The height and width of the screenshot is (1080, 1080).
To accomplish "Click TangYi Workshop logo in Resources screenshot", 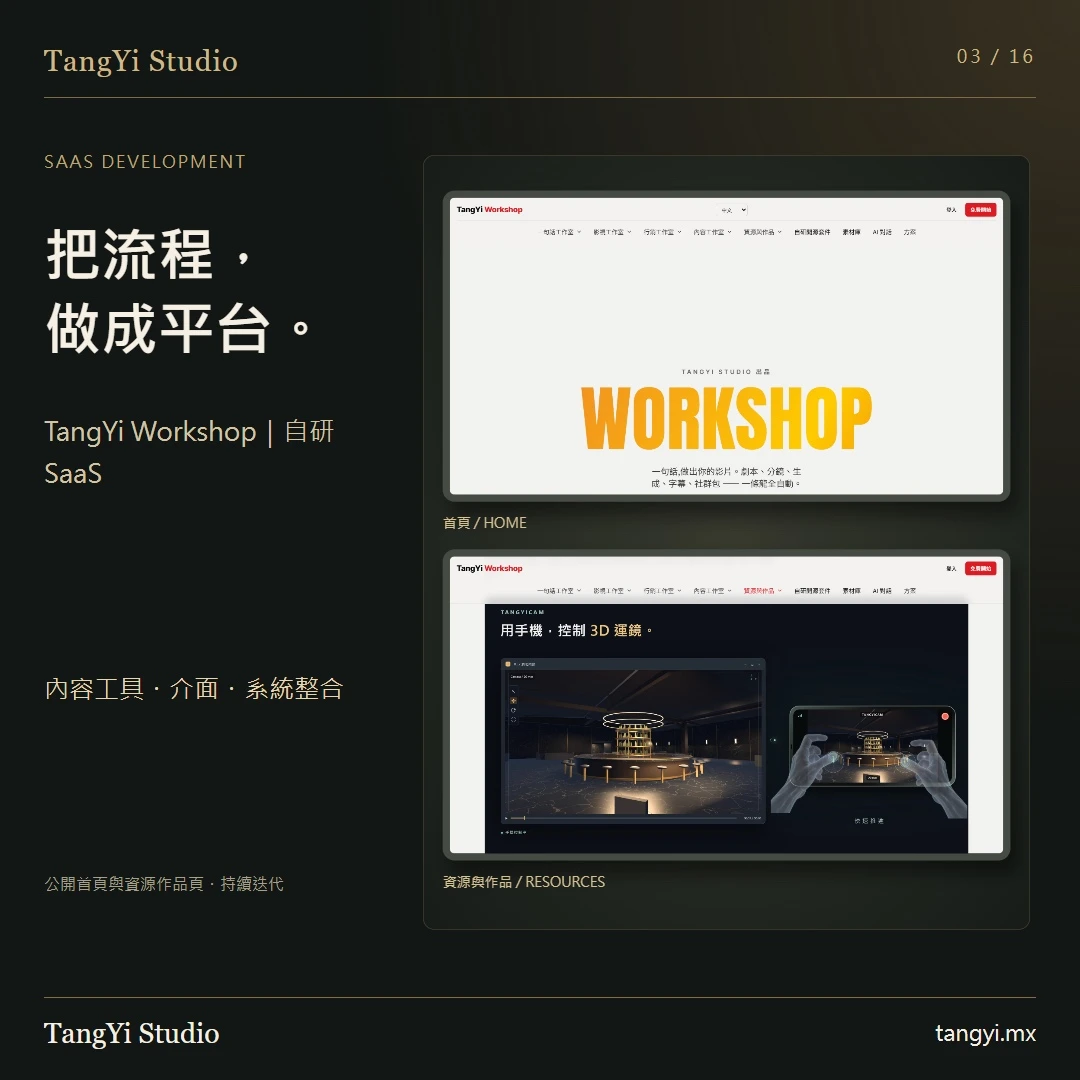I will [489, 568].
